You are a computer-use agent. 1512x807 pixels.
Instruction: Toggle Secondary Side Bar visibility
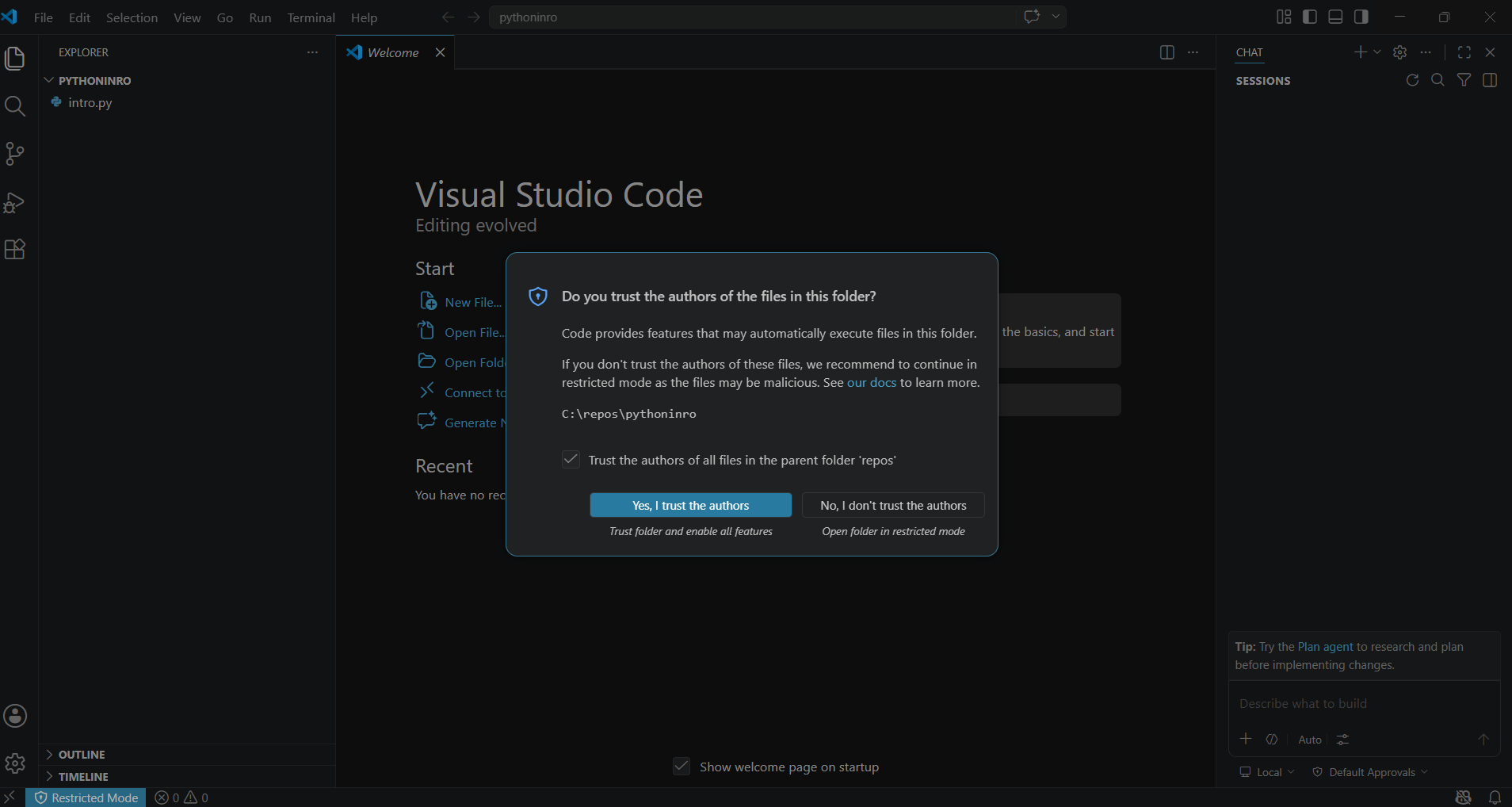pyautogui.click(x=1361, y=17)
